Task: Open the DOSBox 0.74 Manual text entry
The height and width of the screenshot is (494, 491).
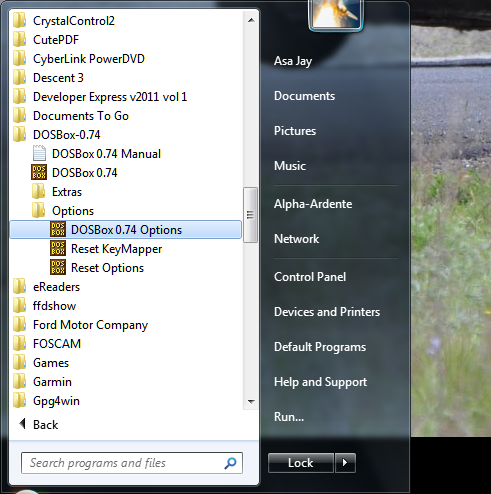Action: pos(106,154)
